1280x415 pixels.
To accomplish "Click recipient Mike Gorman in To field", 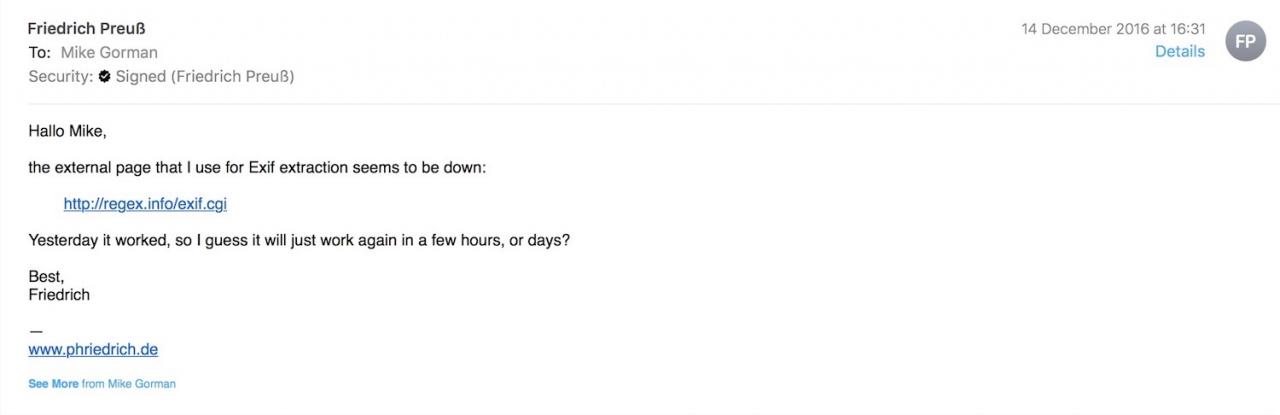I will [x=109, y=52].
